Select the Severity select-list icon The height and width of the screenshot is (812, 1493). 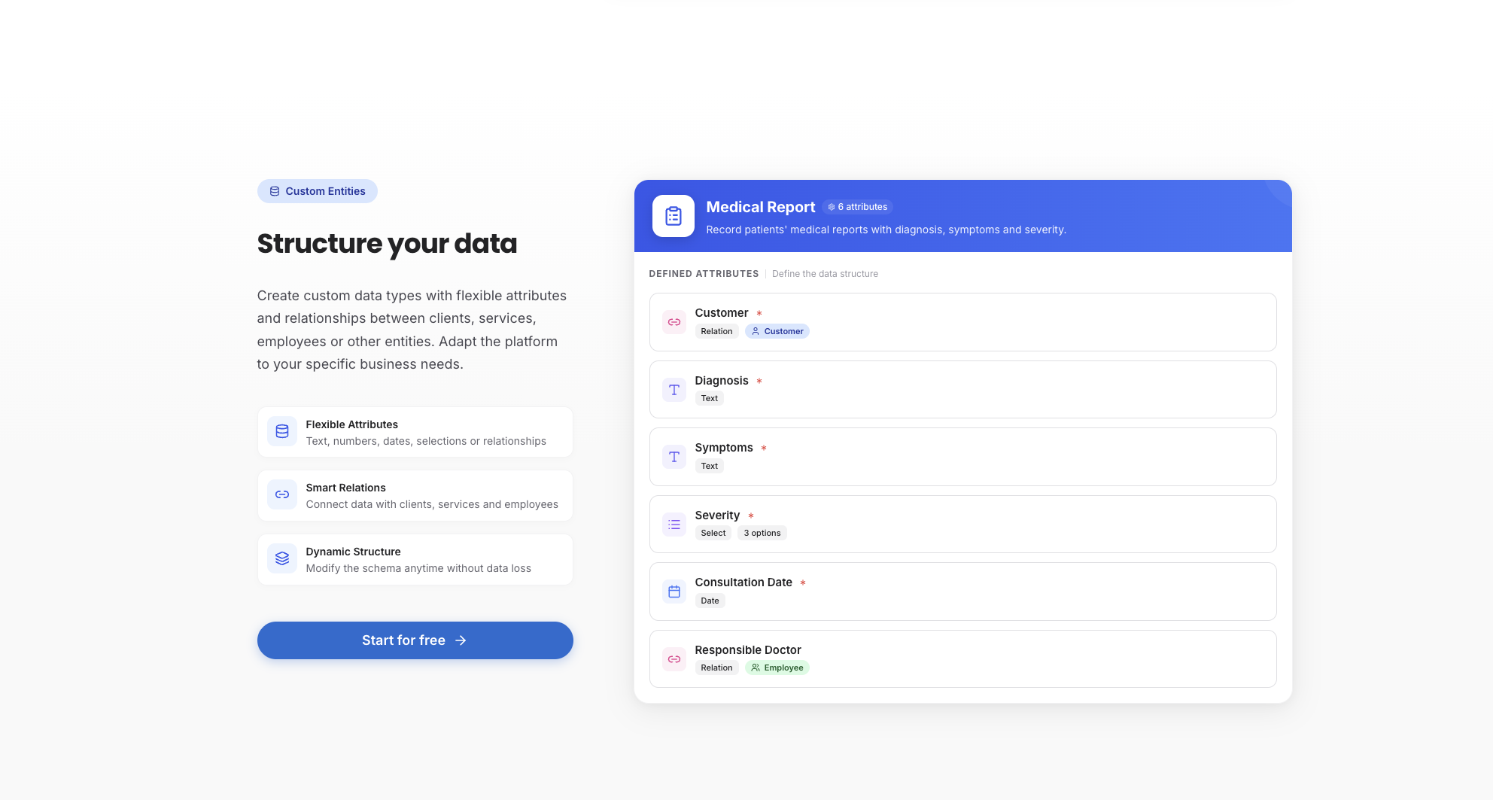(x=674, y=524)
